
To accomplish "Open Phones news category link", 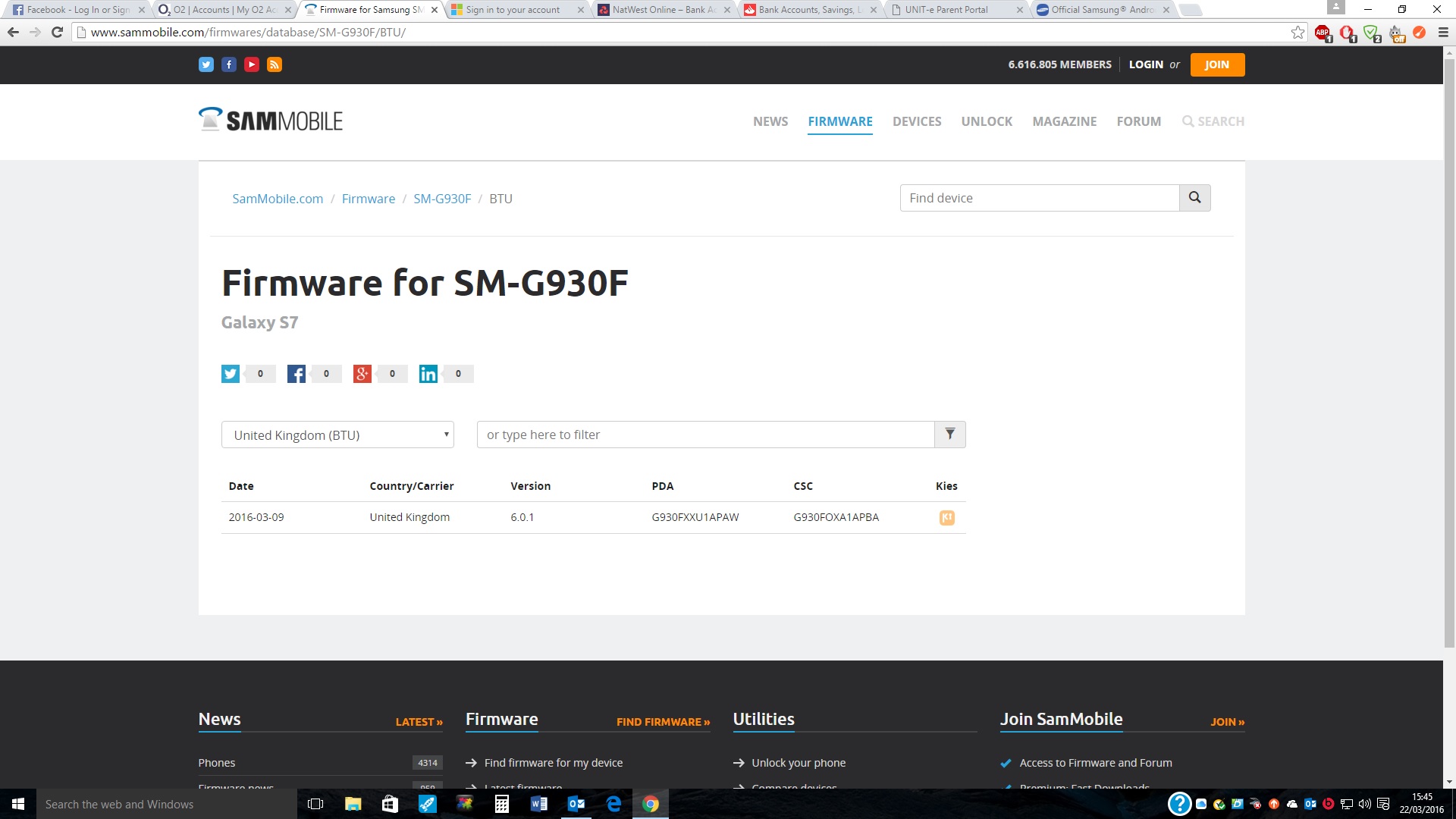I will (x=217, y=763).
